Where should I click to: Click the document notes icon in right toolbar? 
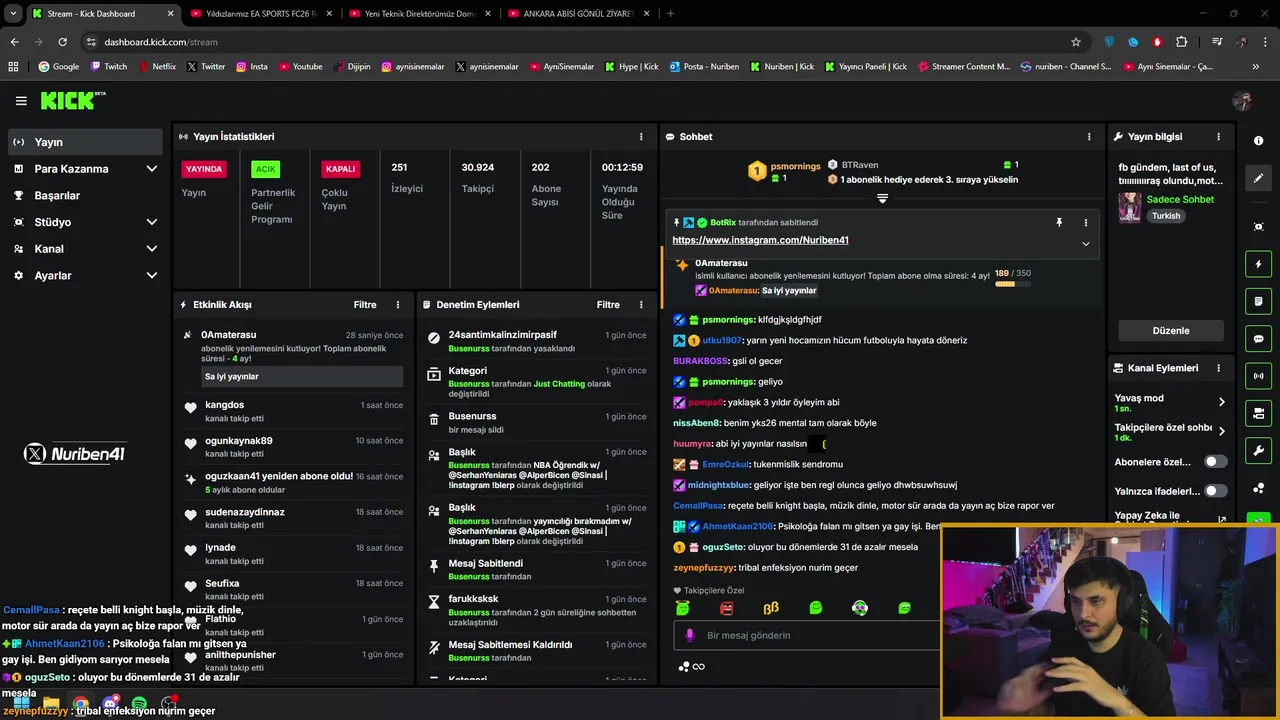tap(1258, 301)
